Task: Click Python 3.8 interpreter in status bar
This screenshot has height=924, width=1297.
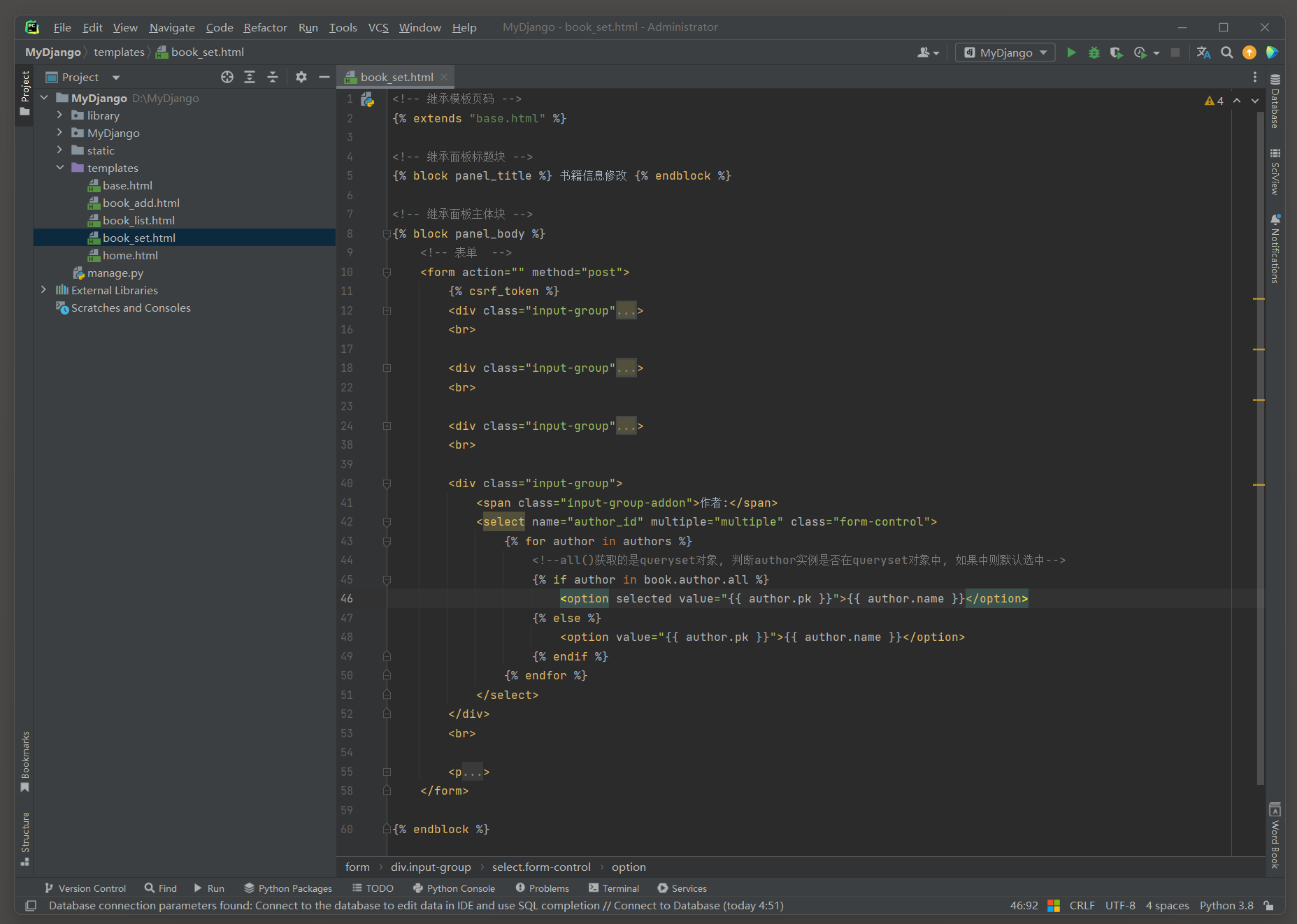Action: (x=1226, y=906)
